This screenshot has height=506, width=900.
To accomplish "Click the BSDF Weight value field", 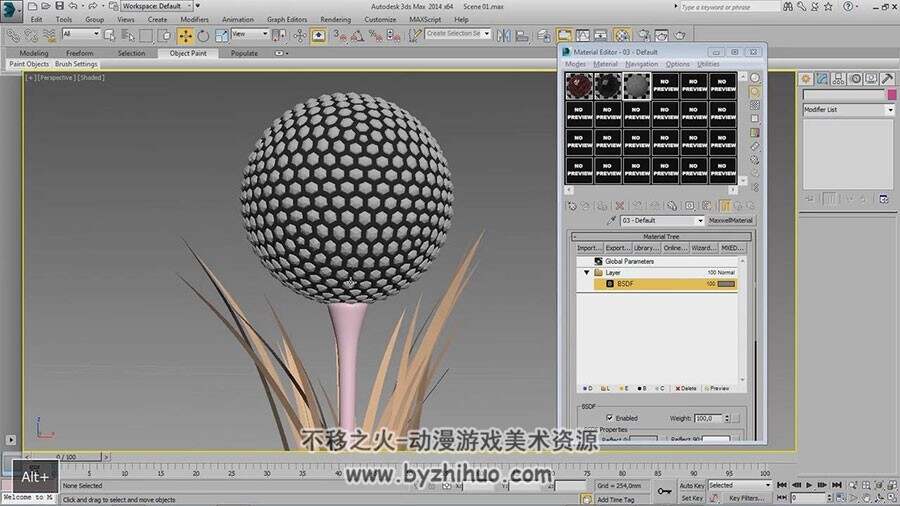I will tap(708, 418).
